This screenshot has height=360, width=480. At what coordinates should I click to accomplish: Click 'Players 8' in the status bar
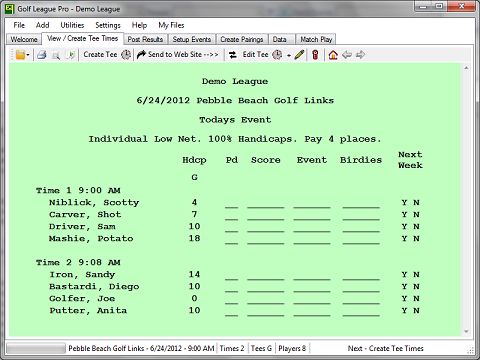(x=292, y=348)
